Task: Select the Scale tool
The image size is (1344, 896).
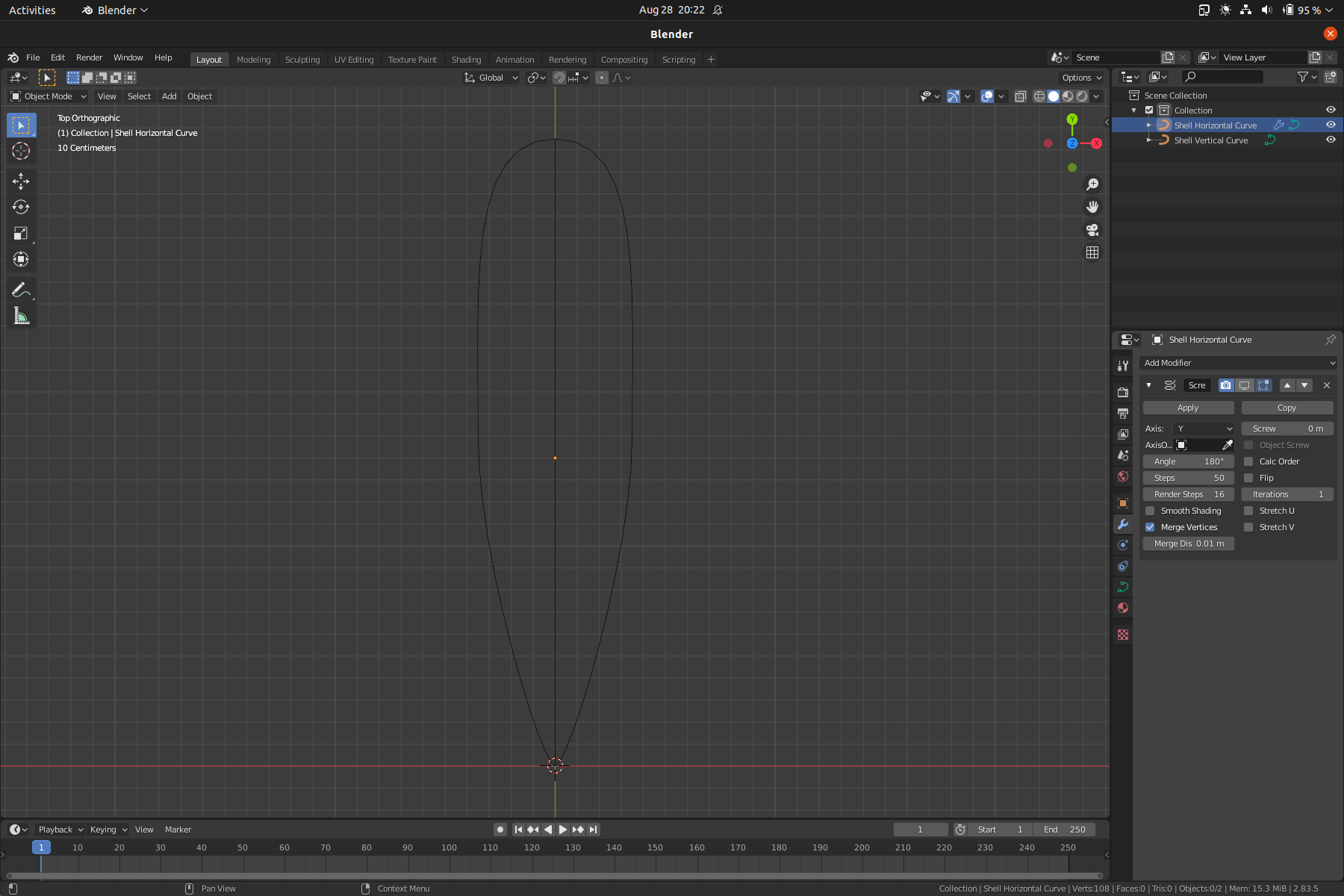Action: pos(21,233)
